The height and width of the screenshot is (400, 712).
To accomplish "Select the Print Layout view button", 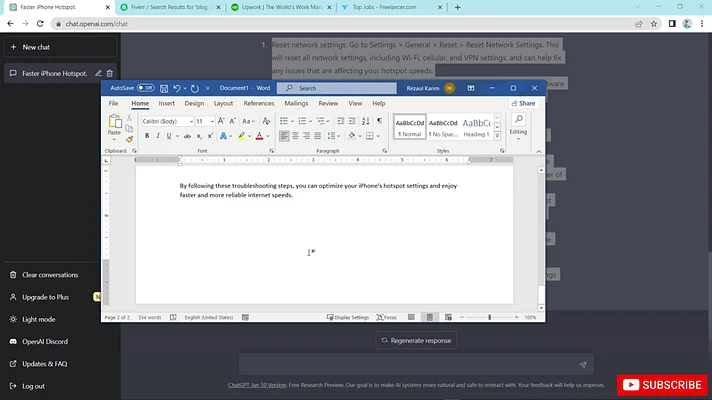I will click(430, 317).
